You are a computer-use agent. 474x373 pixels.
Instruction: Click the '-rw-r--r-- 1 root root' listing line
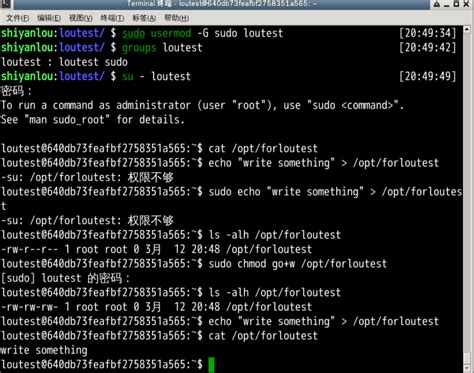pos(157,249)
